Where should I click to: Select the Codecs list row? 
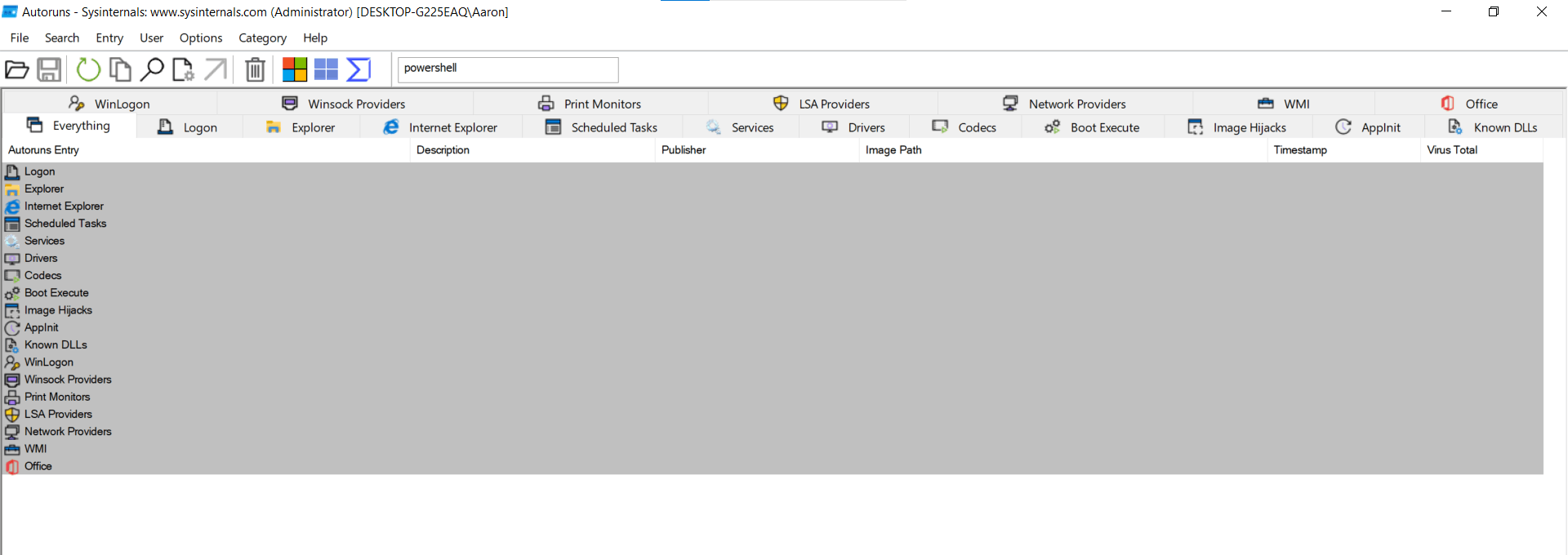(773, 276)
